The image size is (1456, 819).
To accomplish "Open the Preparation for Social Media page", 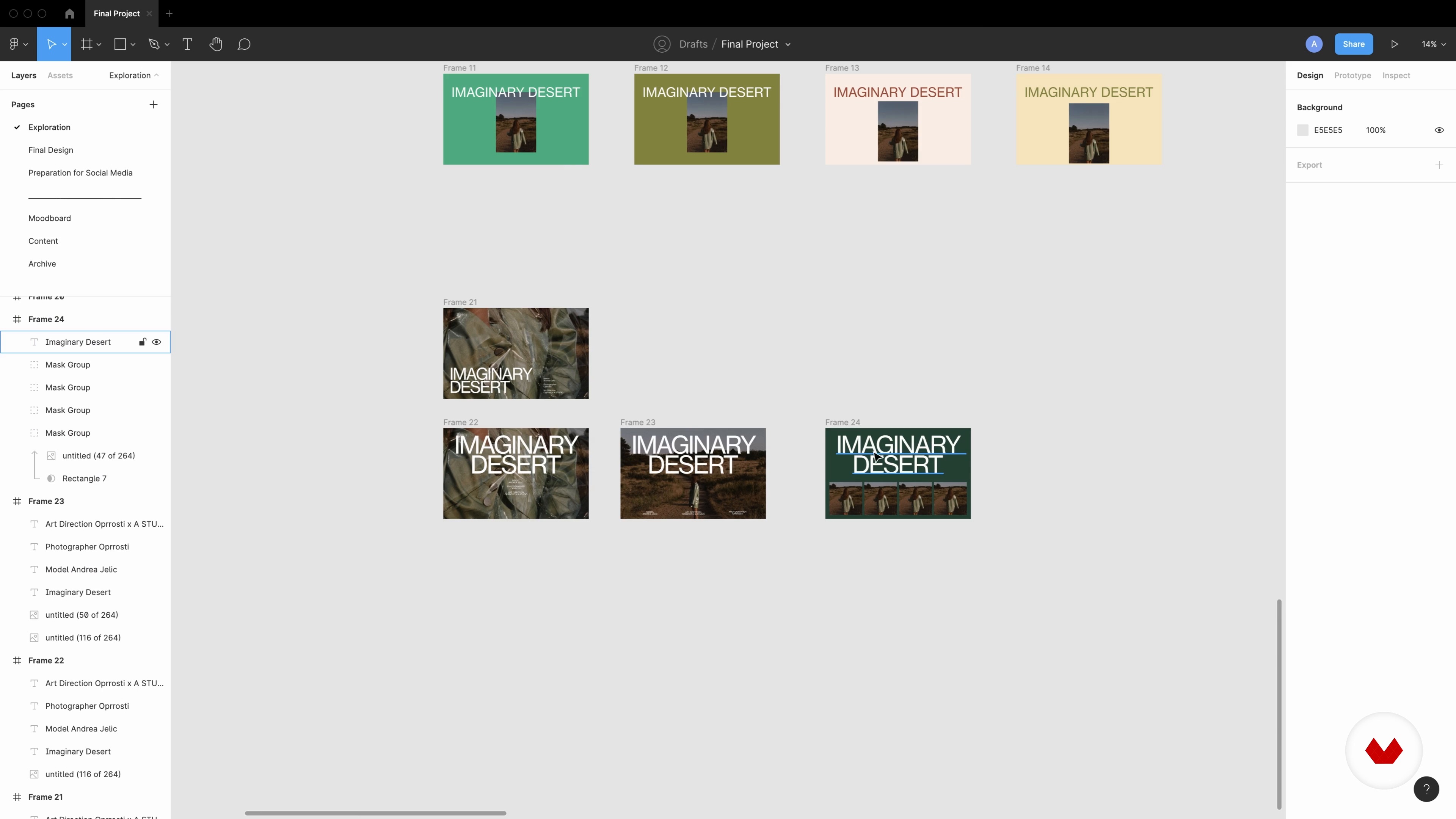I will coord(80,173).
